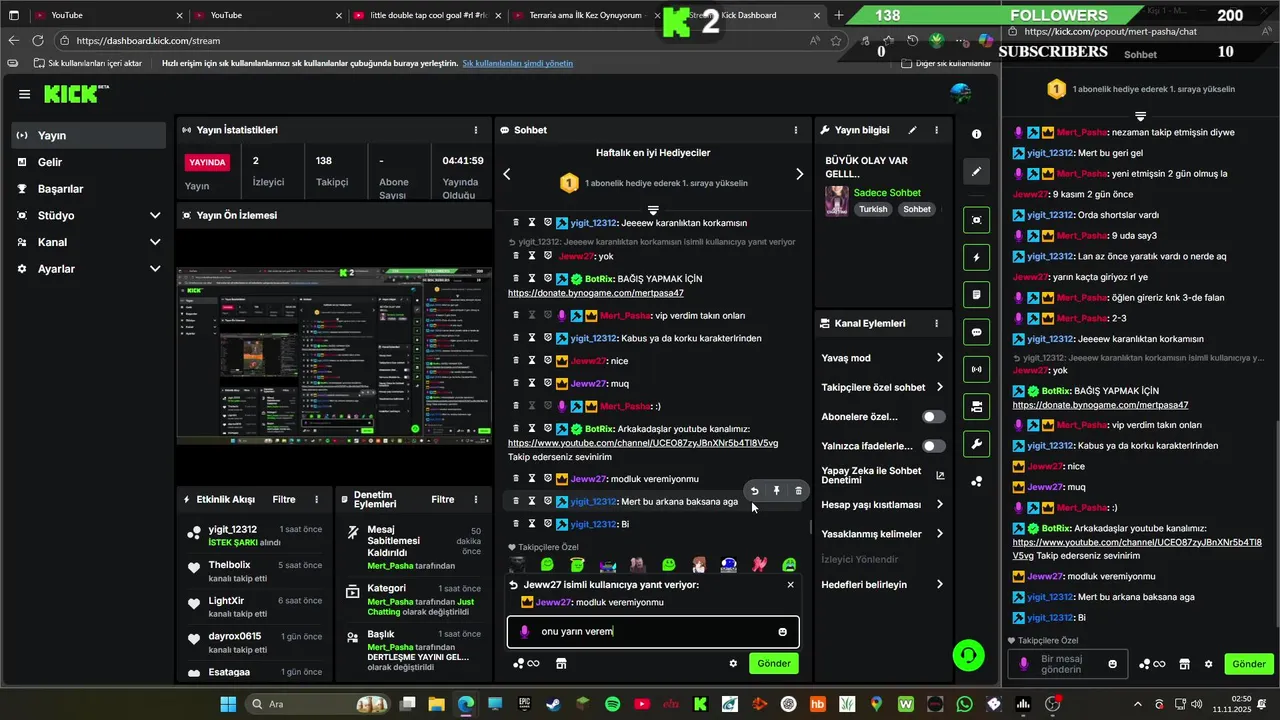This screenshot has width=1280, height=720.
Task: Edit stream info with the pencil icon
Action: pyautogui.click(x=912, y=130)
